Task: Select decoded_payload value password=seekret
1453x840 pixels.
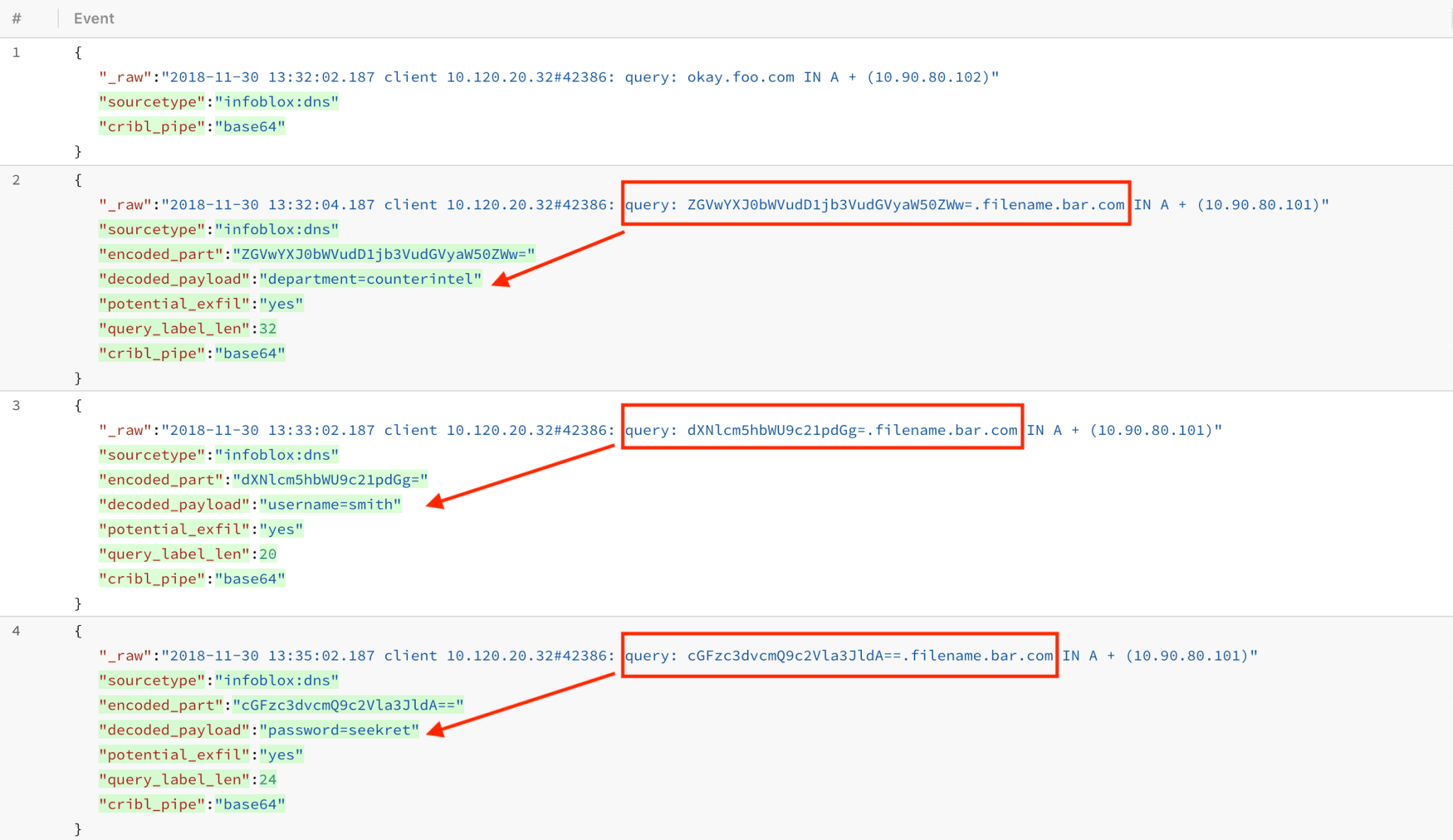Action: click(x=339, y=729)
